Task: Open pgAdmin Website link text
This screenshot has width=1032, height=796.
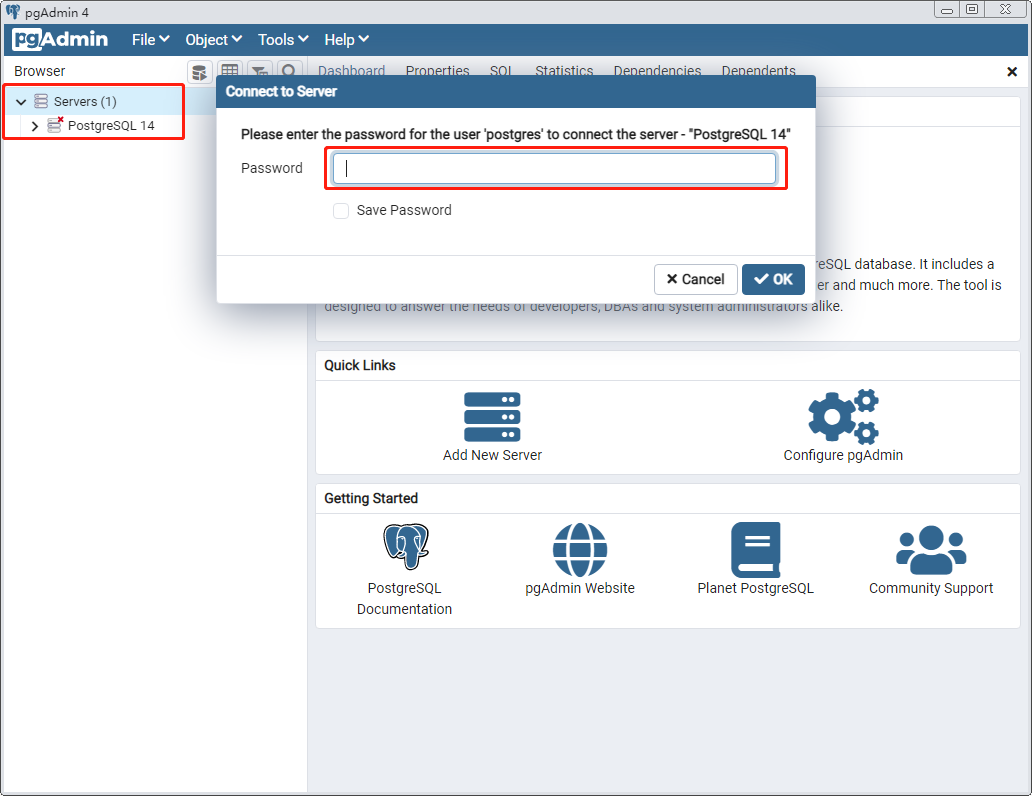Action: click(580, 588)
